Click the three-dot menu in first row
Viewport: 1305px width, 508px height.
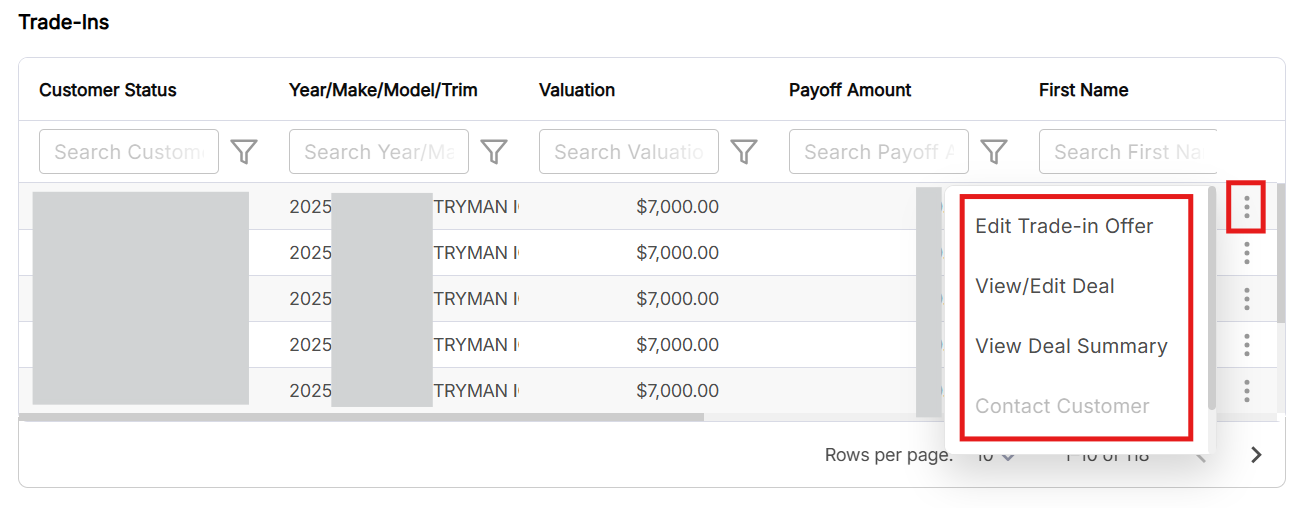(1246, 207)
